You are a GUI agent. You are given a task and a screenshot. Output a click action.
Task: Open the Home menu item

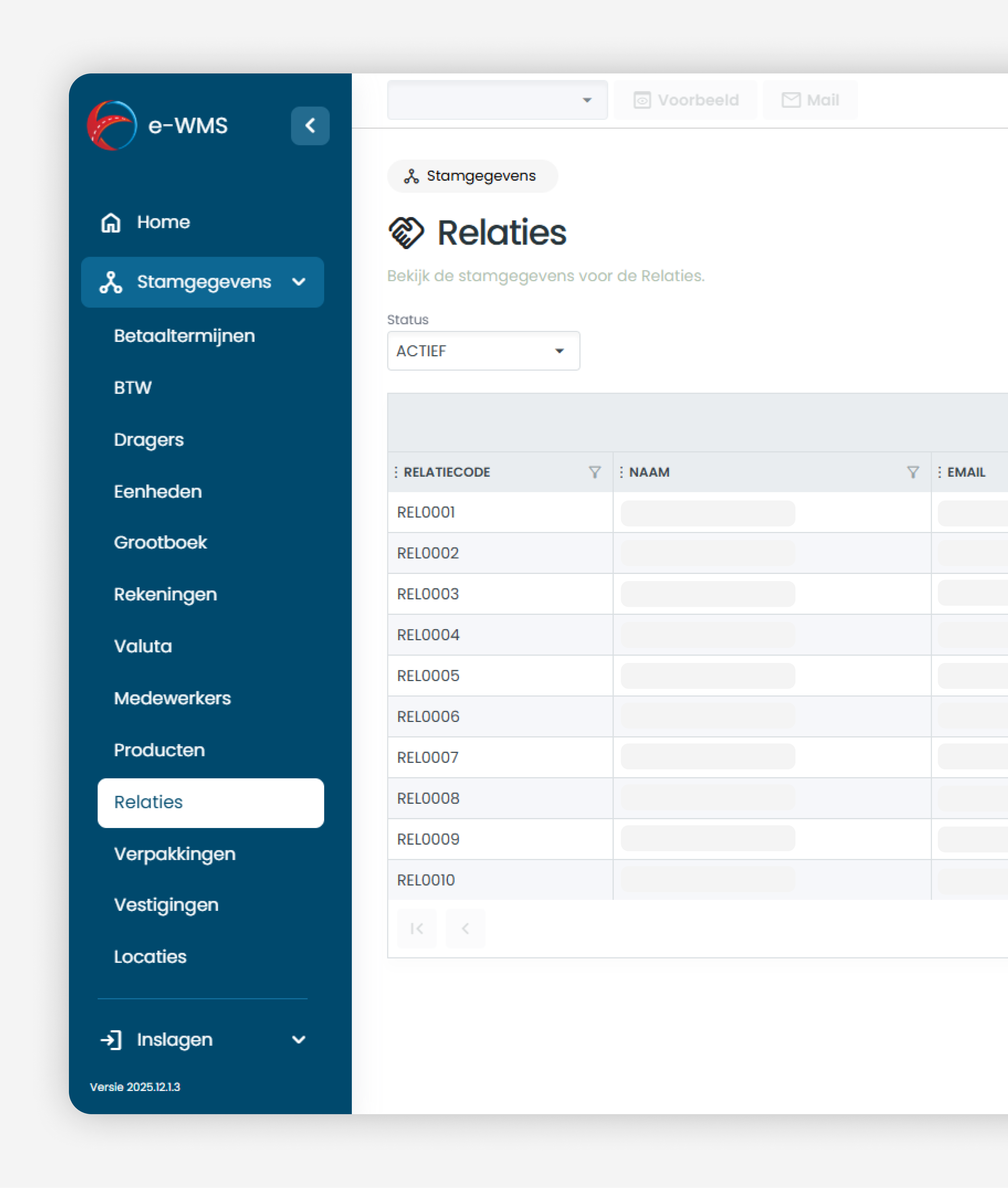tap(163, 222)
